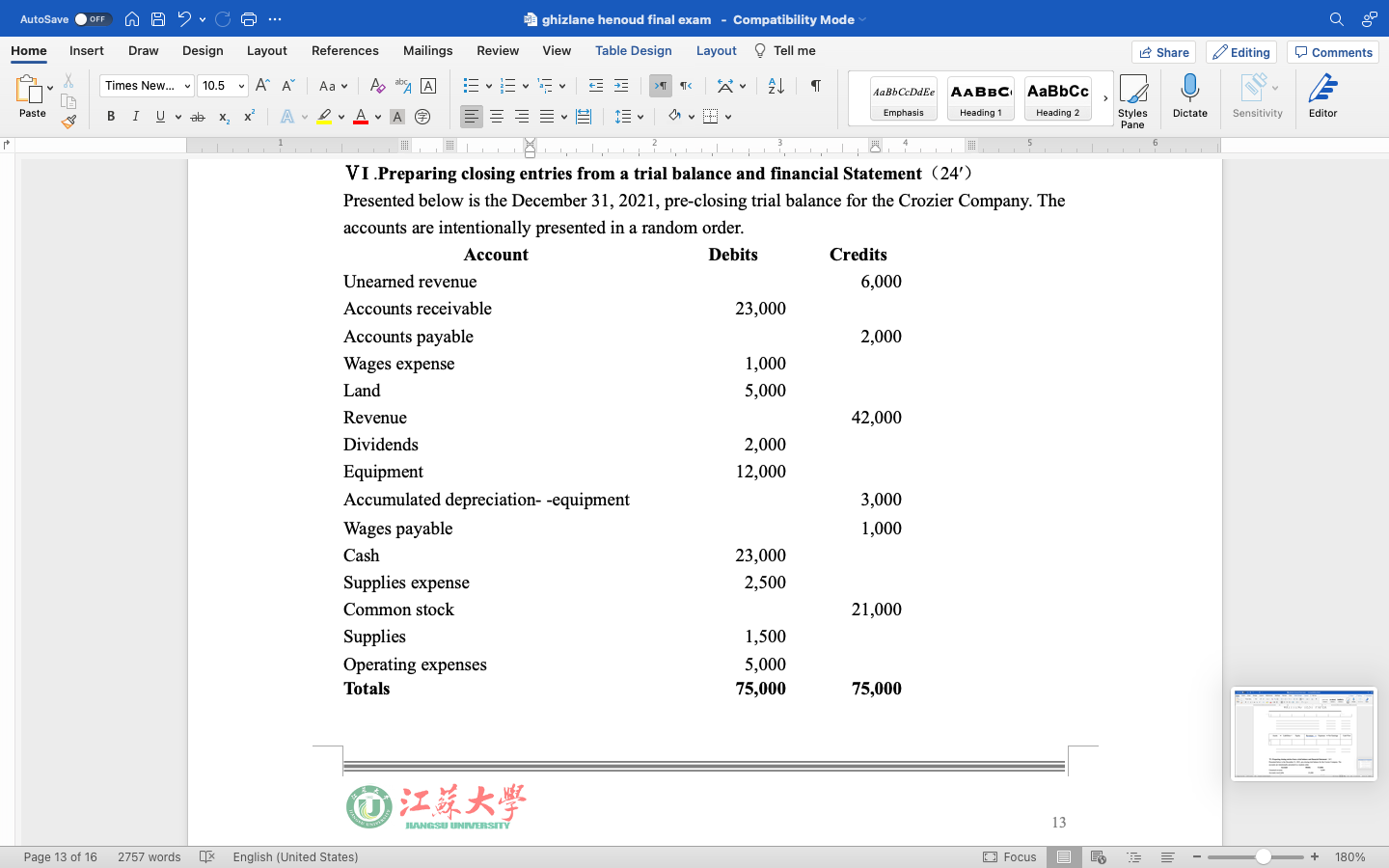Expand the line spacing options
1389x868 pixels.
click(x=640, y=116)
